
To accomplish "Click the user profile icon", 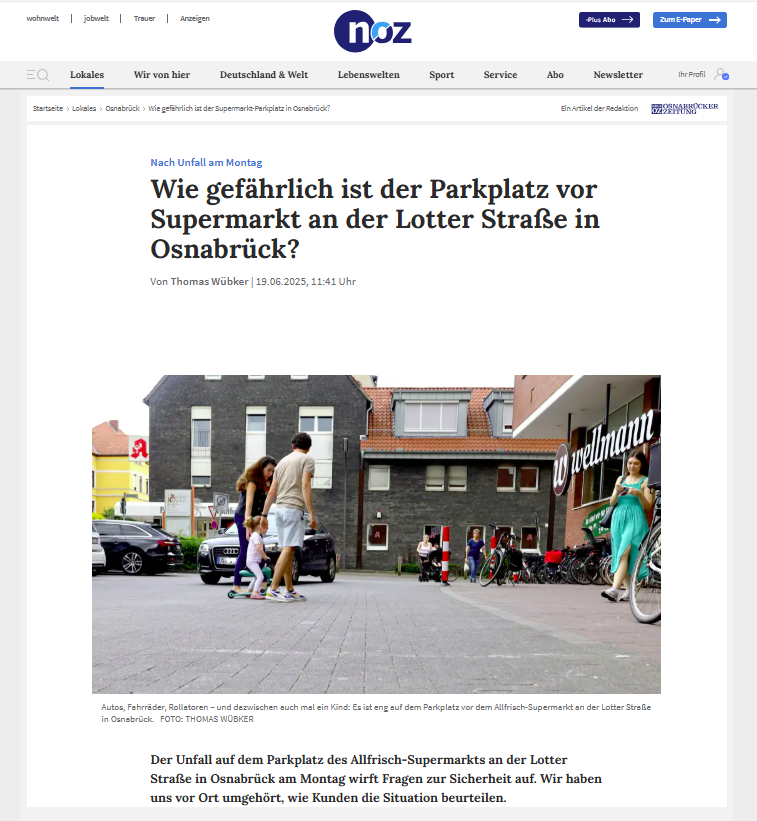I will (721, 74).
